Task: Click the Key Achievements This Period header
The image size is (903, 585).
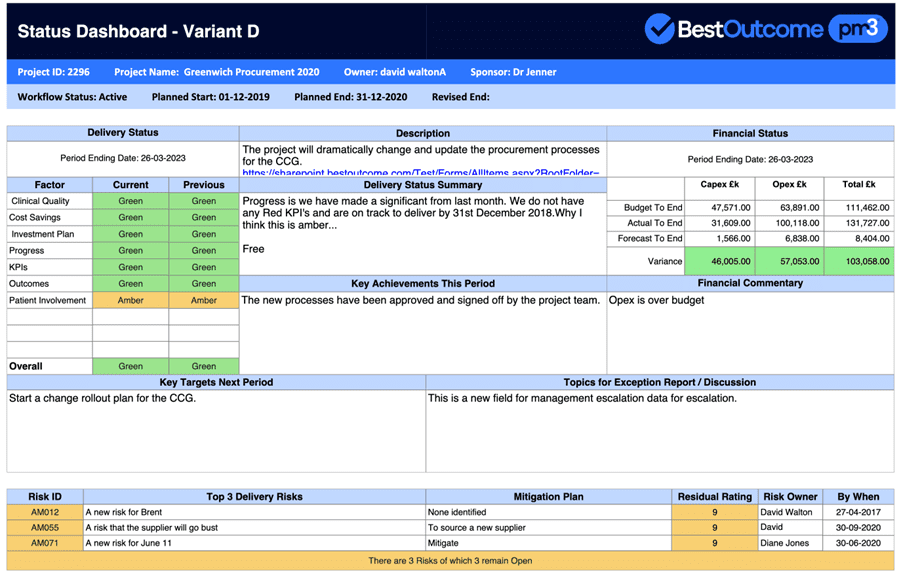Action: (x=423, y=284)
